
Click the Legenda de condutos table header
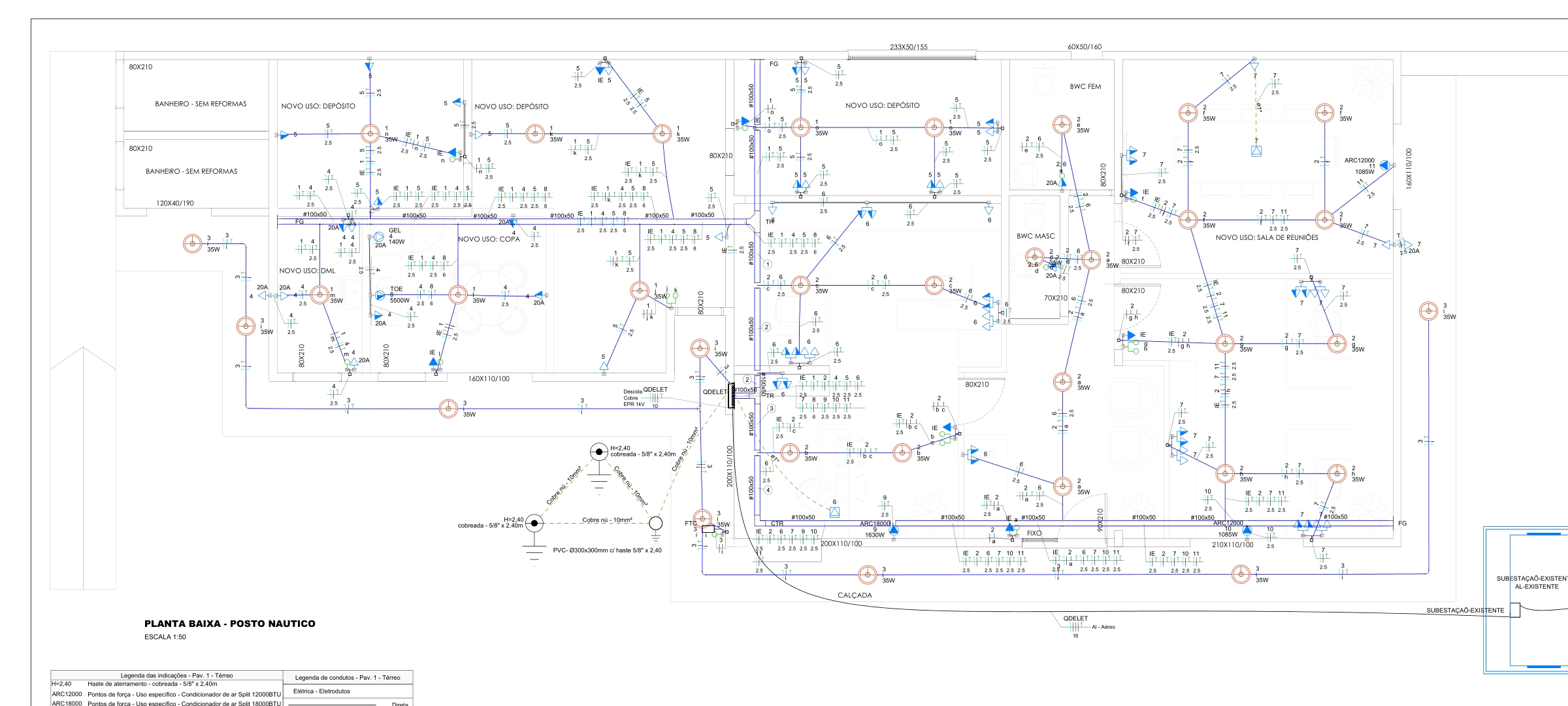347,677
